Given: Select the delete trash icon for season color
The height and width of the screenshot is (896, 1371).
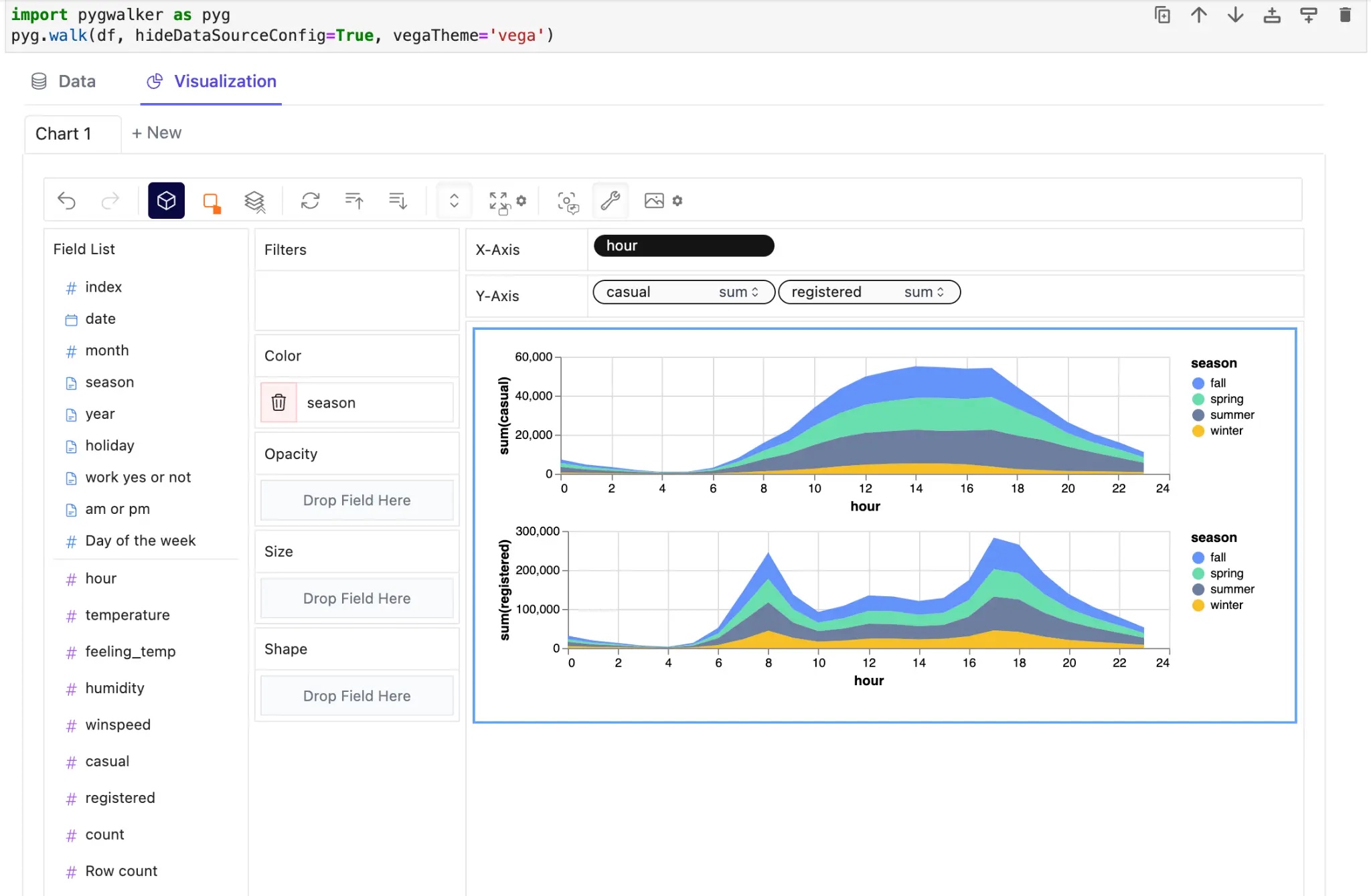Looking at the screenshot, I should pos(280,401).
